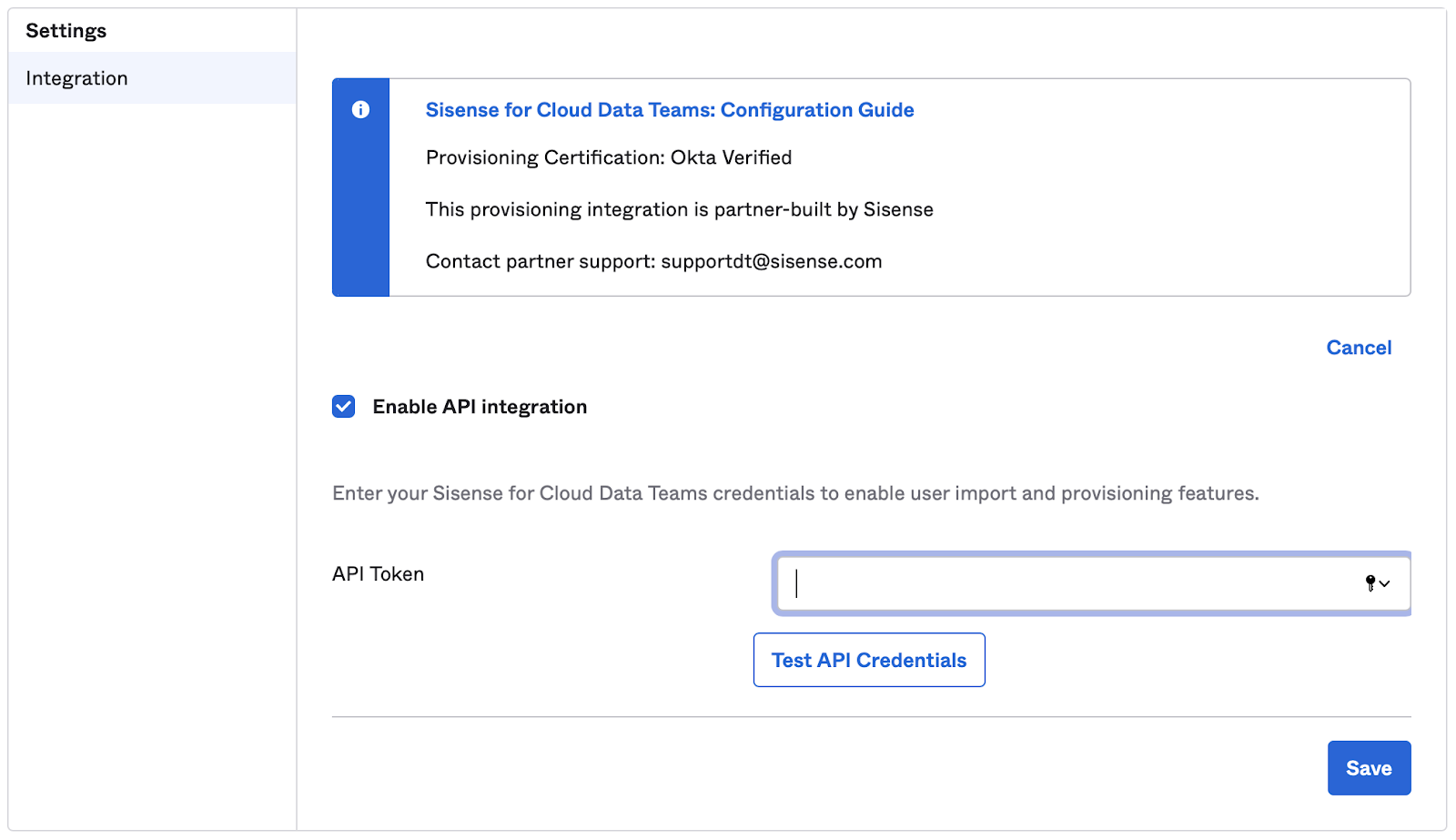Click the 'Enter your Sisense... credentials' description text
Image resolution: width=1456 pixels, height=840 pixels.
(x=795, y=493)
